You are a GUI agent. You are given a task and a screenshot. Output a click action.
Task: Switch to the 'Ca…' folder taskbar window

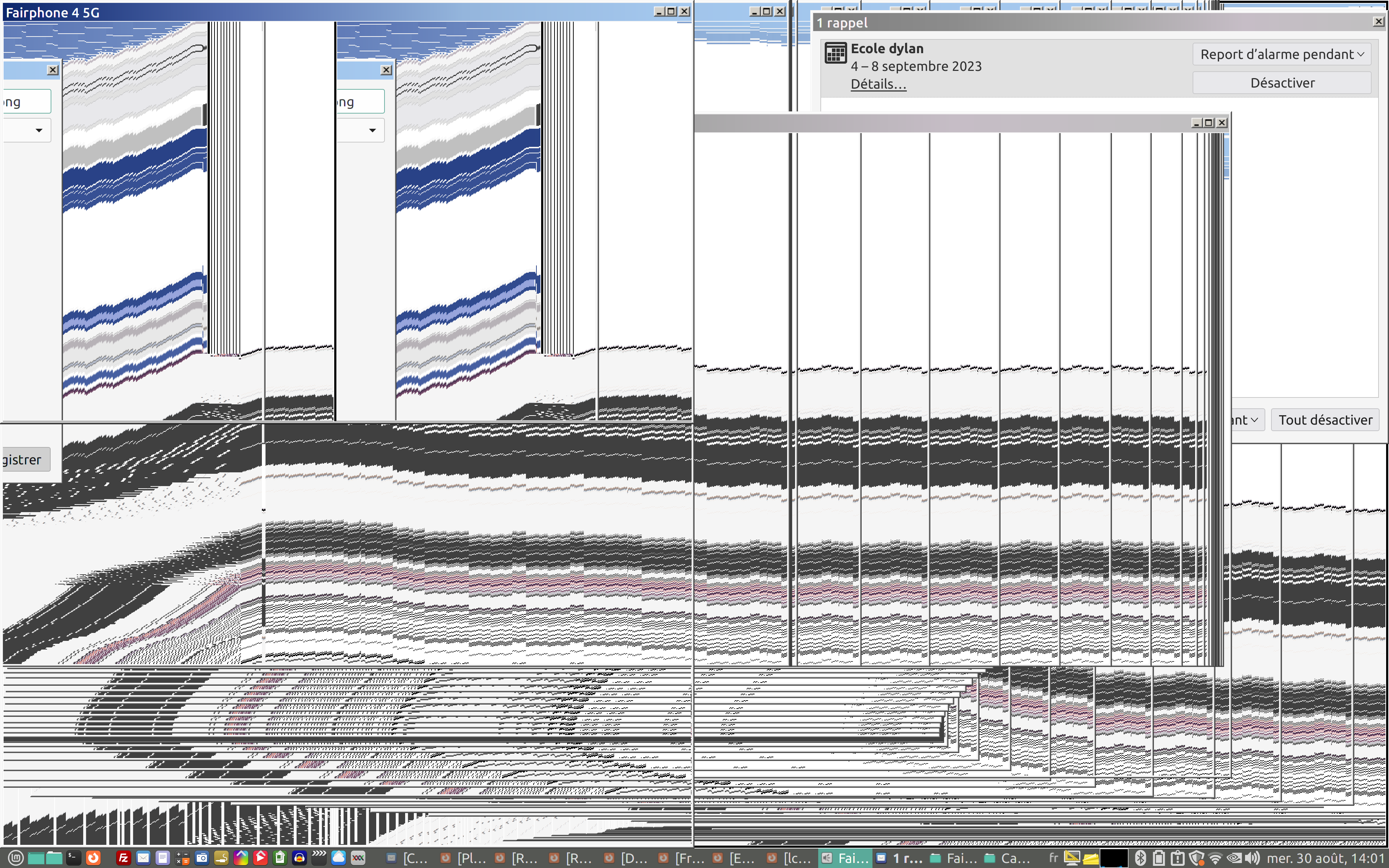click(1009, 858)
